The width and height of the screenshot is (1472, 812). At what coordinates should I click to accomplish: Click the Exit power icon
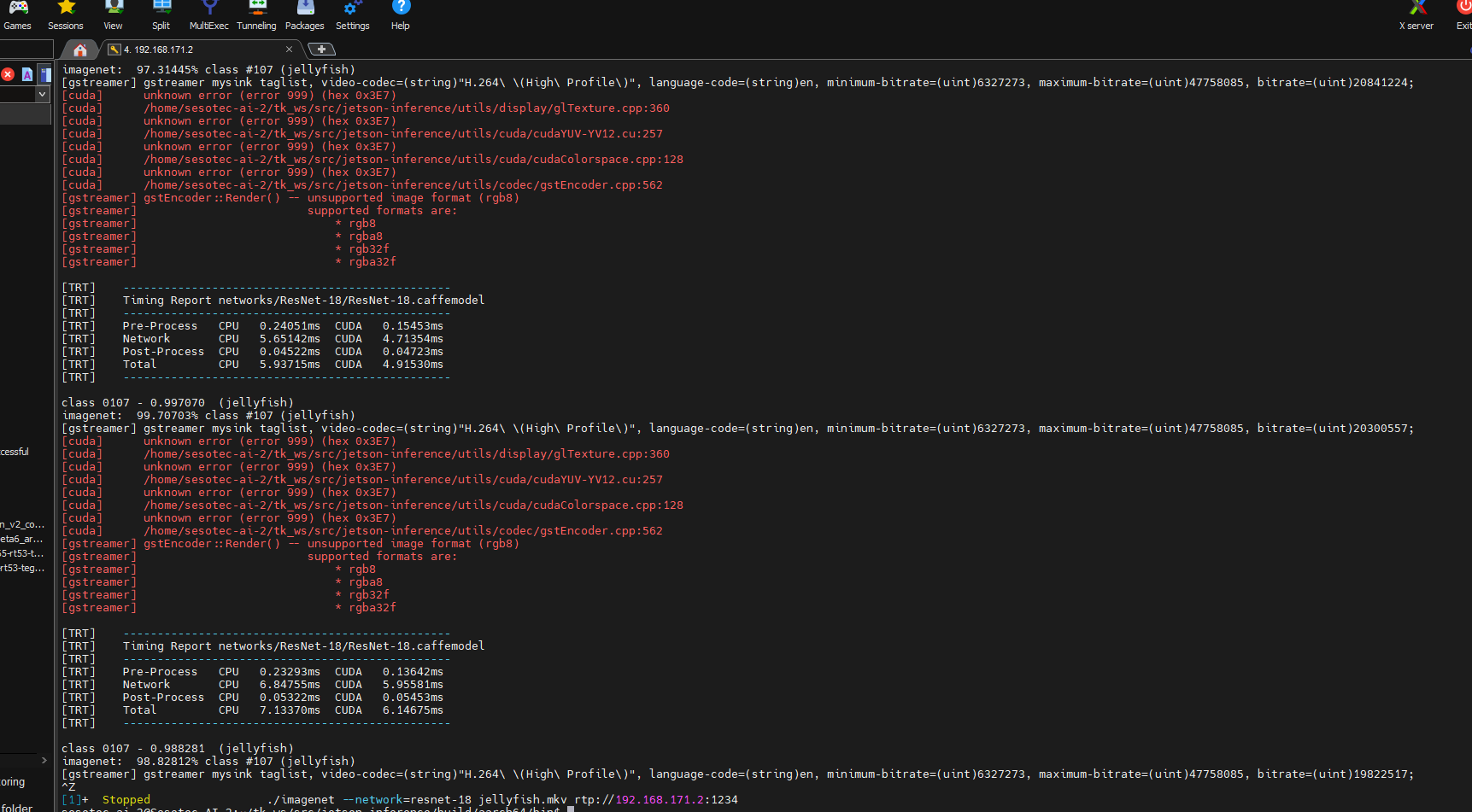pyautogui.click(x=1463, y=15)
